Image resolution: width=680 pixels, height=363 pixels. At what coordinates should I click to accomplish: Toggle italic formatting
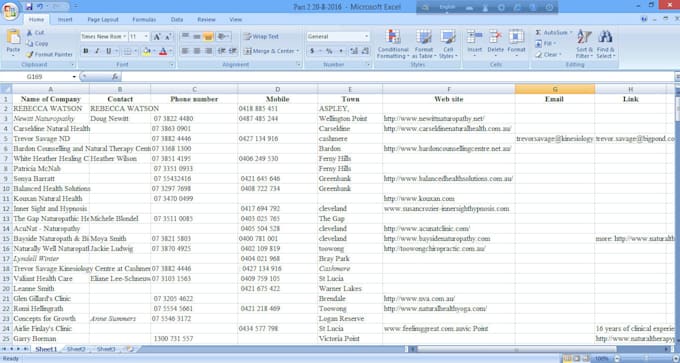(x=97, y=51)
